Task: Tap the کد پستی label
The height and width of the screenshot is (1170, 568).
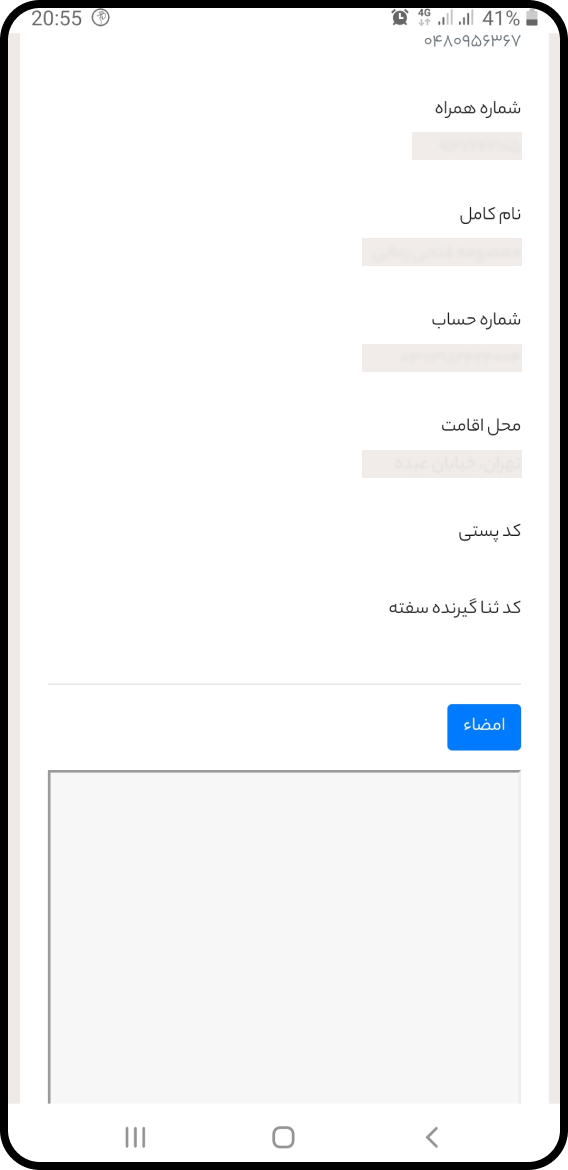Action: pyautogui.click(x=490, y=532)
